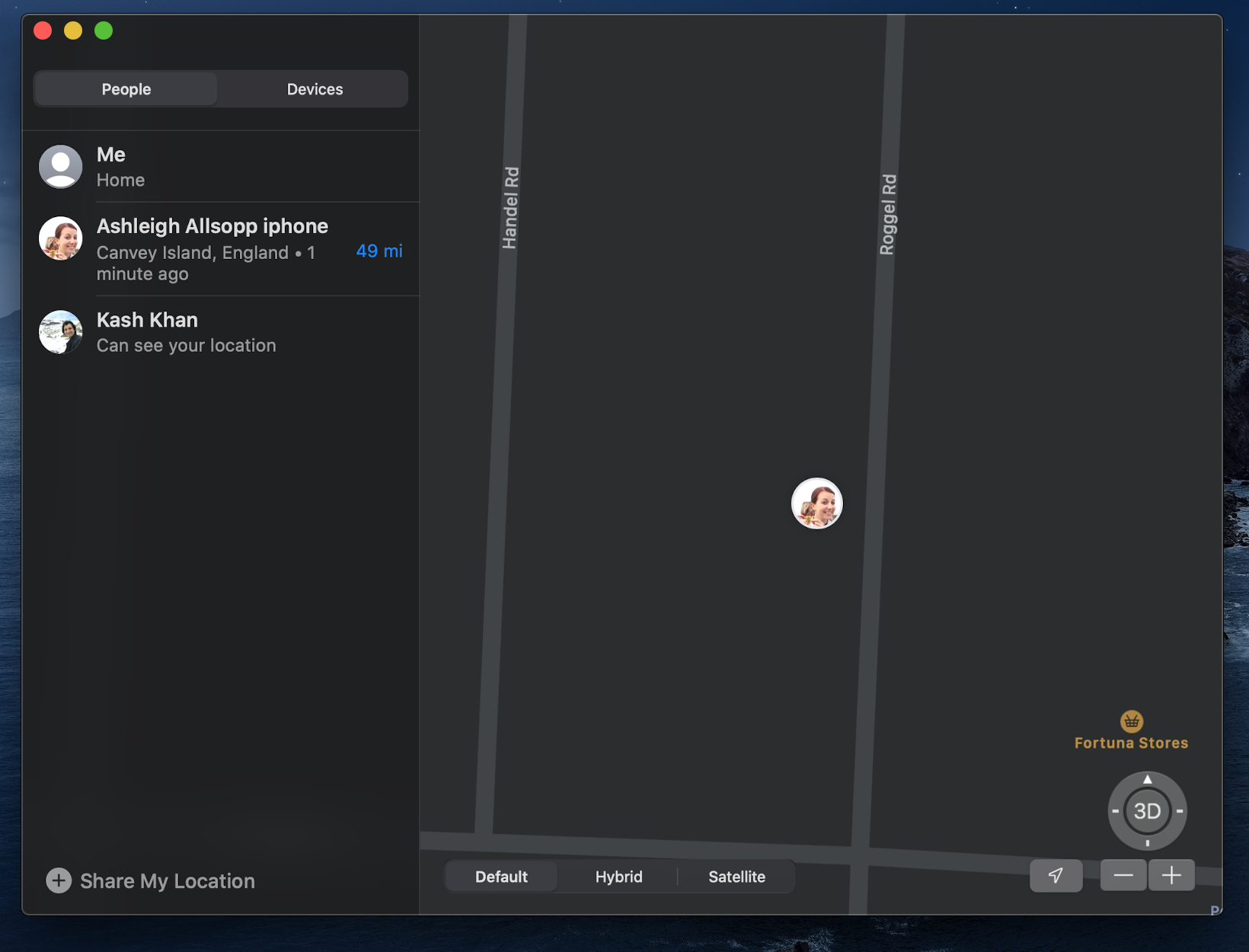The image size is (1249, 952).
Task: Open the Fortuna Stores map marker
Action: 1131,720
